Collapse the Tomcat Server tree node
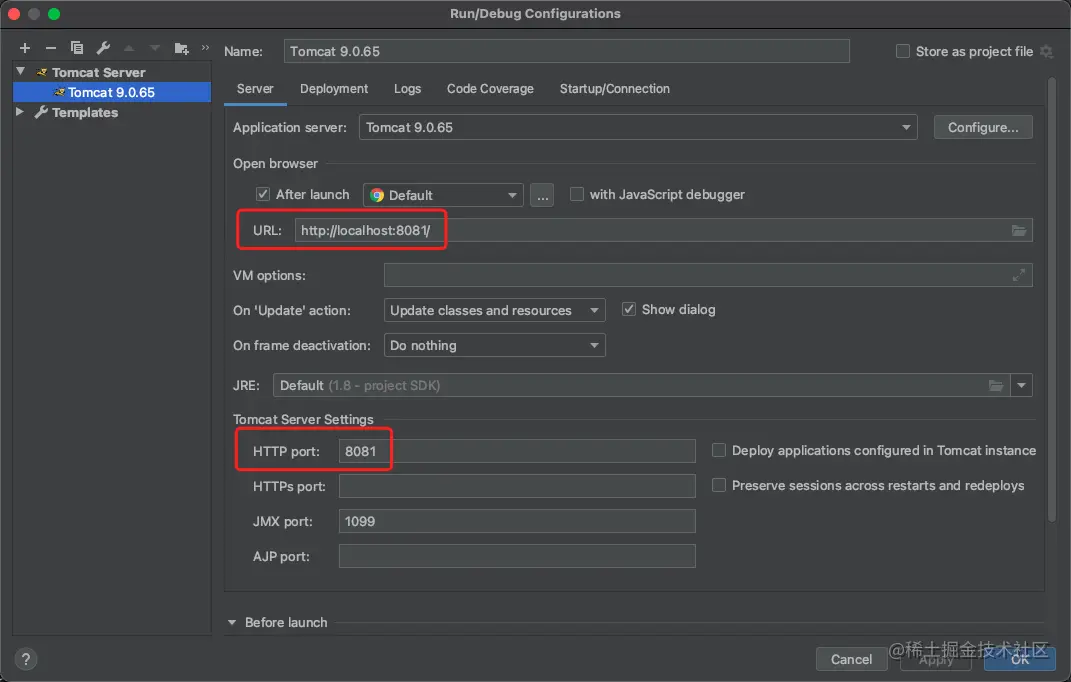Screen dimensions: 1071x682 pos(20,71)
